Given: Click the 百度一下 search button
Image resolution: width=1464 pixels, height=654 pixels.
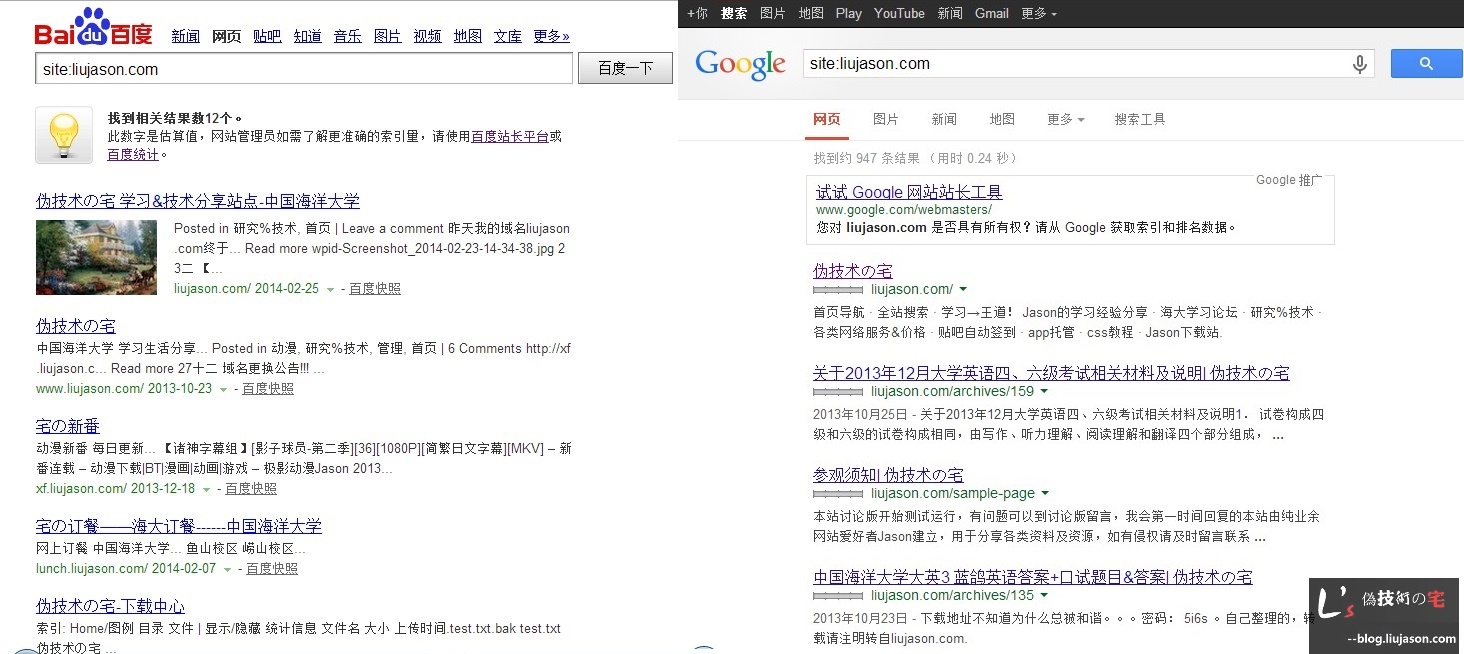Looking at the screenshot, I should pos(625,69).
